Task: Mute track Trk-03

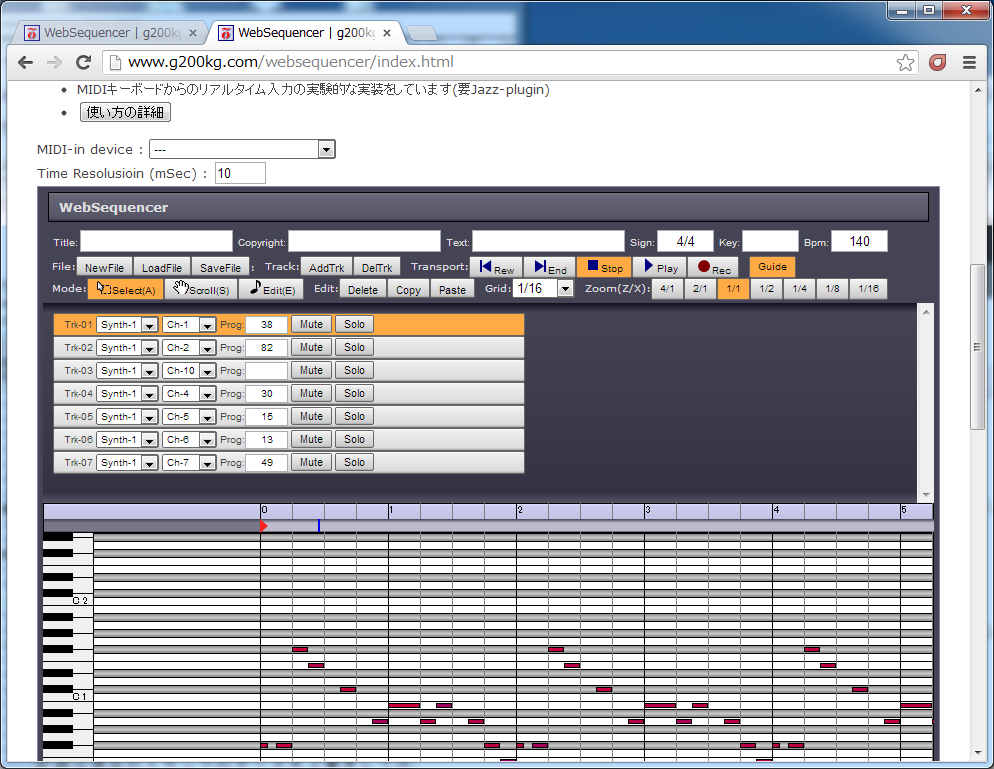Action: coord(311,370)
